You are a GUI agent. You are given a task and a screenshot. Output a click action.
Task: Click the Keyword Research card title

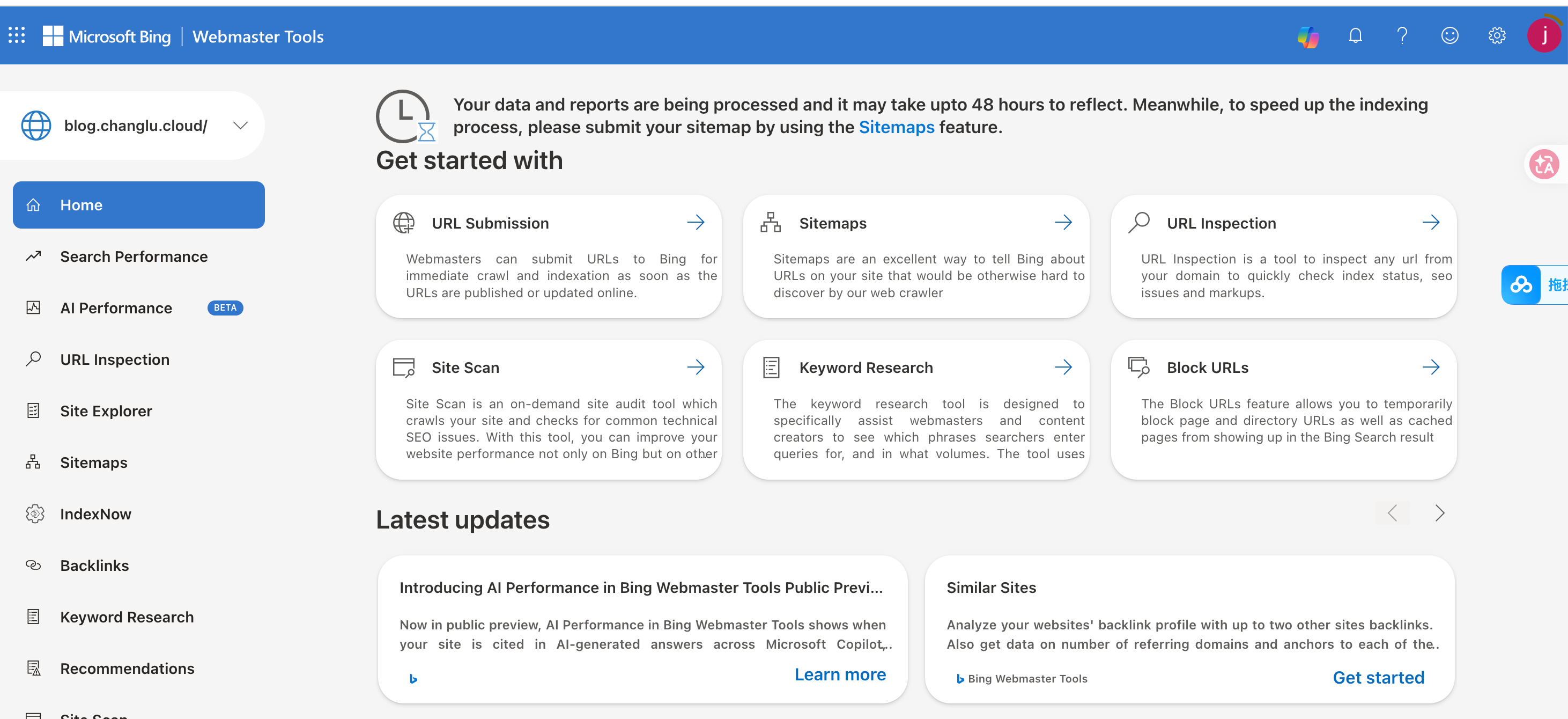[866, 368]
